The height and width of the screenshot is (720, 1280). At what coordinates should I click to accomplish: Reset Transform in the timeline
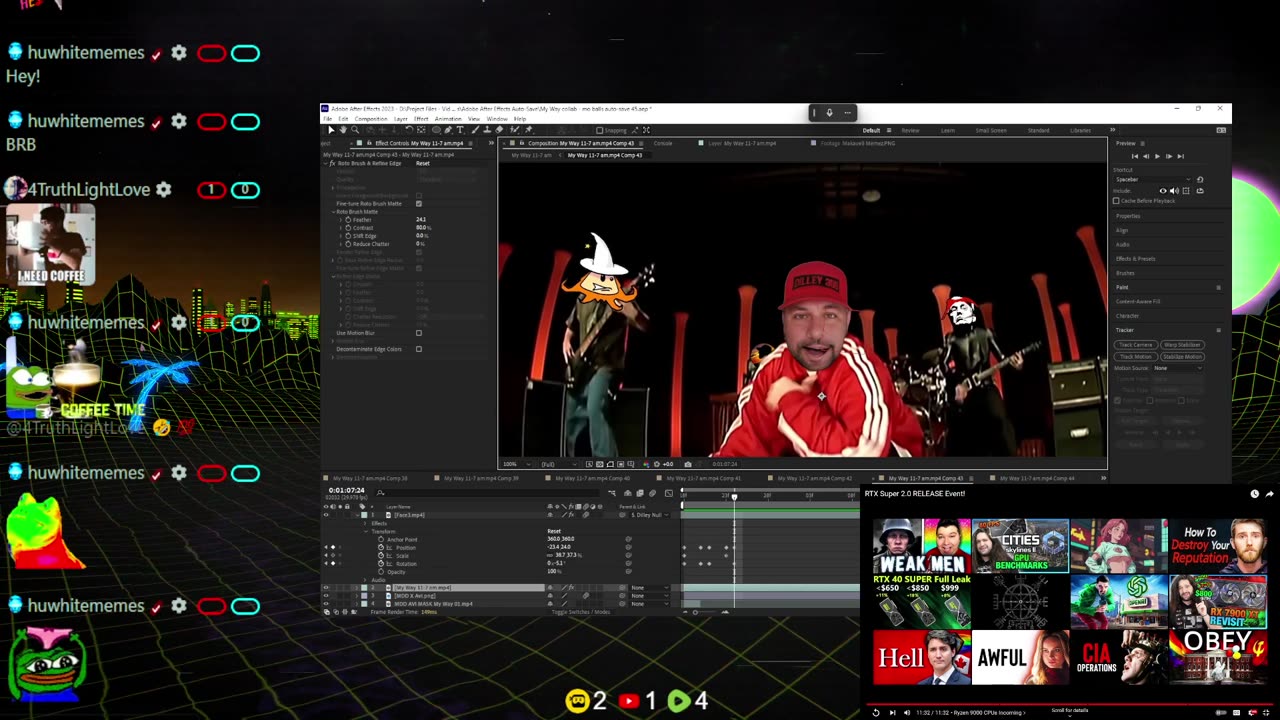click(554, 531)
